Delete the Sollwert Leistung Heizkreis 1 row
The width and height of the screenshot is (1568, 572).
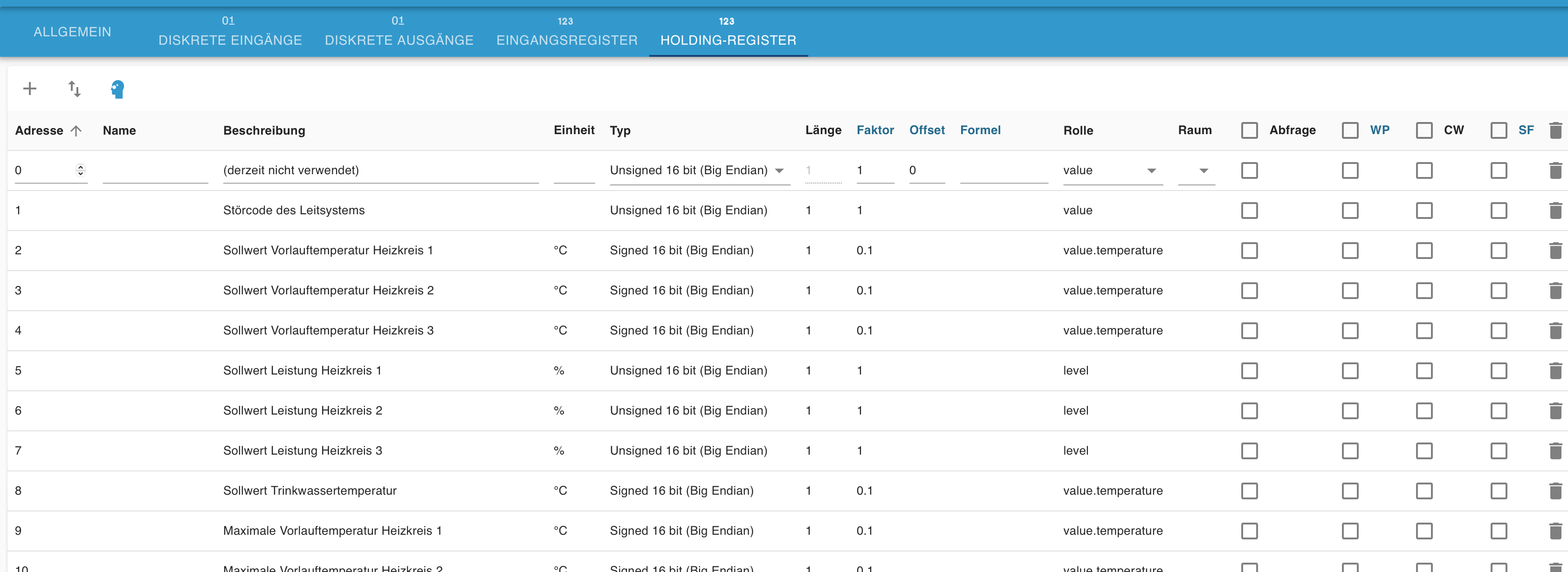tap(1555, 371)
